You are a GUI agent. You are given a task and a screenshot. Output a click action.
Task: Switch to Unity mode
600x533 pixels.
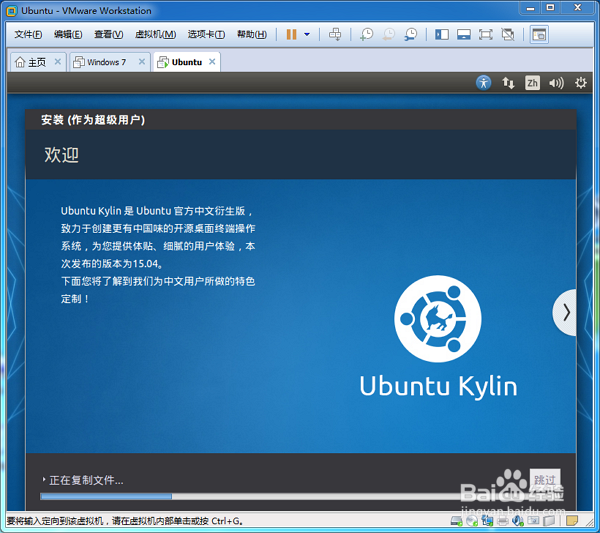coord(508,35)
